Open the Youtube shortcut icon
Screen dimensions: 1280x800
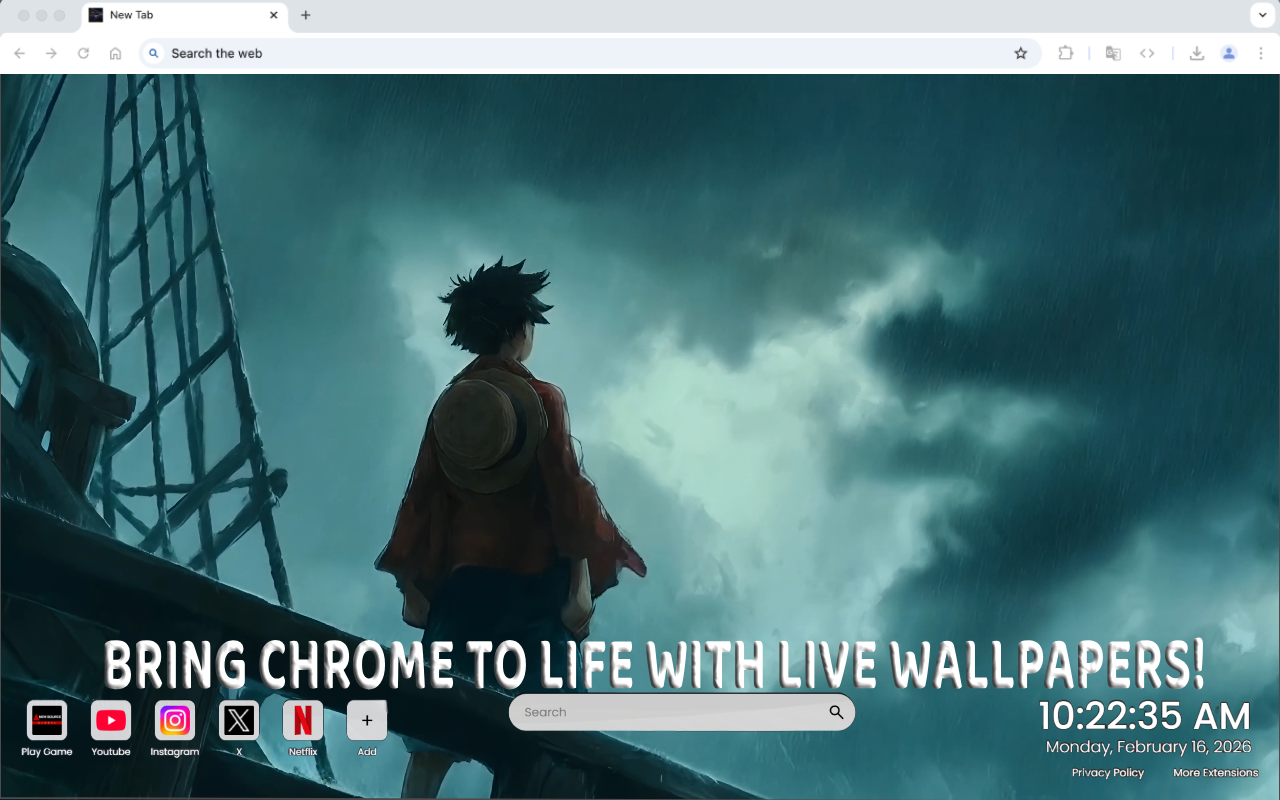click(111, 720)
